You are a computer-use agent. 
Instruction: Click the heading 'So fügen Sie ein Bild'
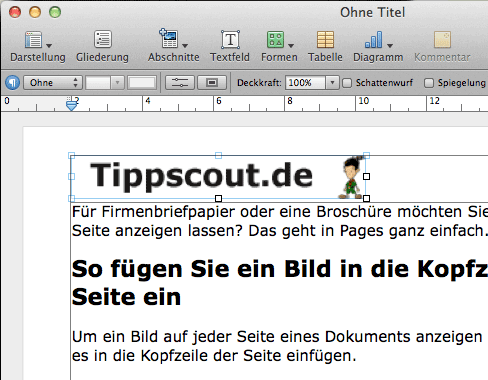[x=280, y=283]
